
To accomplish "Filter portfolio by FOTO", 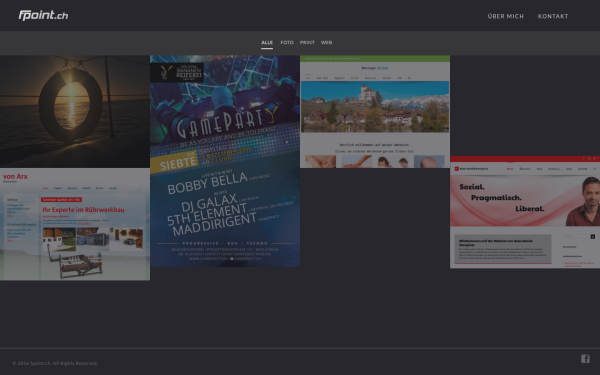I will tap(287, 42).
